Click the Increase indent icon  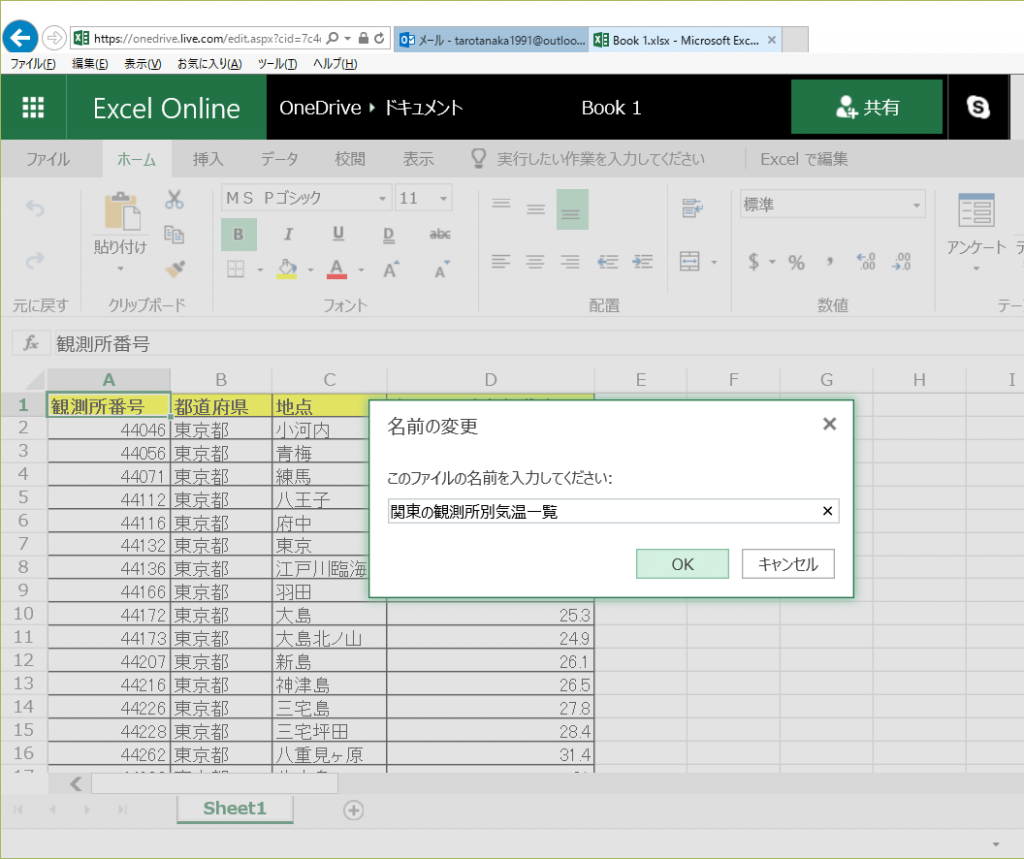642,262
